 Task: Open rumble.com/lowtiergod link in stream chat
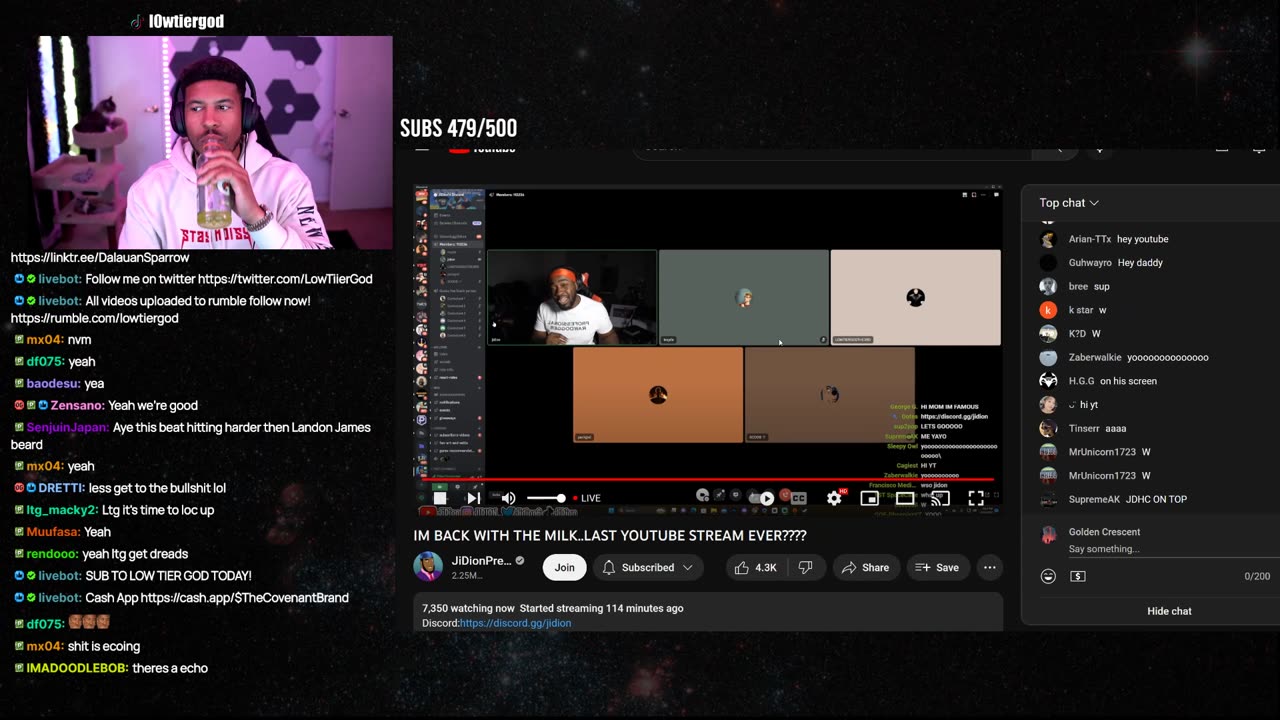tap(95, 318)
